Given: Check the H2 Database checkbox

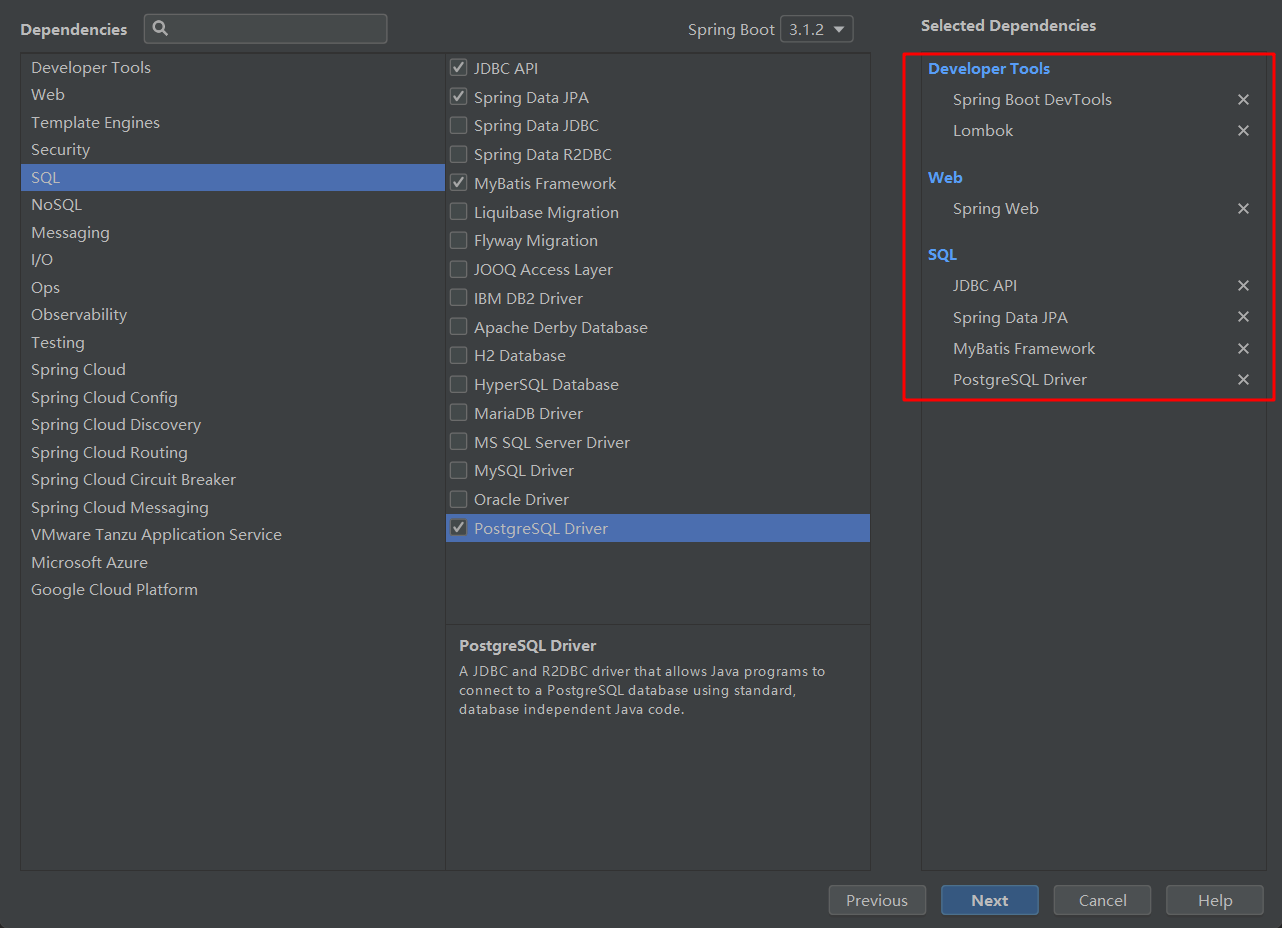Looking at the screenshot, I should point(458,355).
